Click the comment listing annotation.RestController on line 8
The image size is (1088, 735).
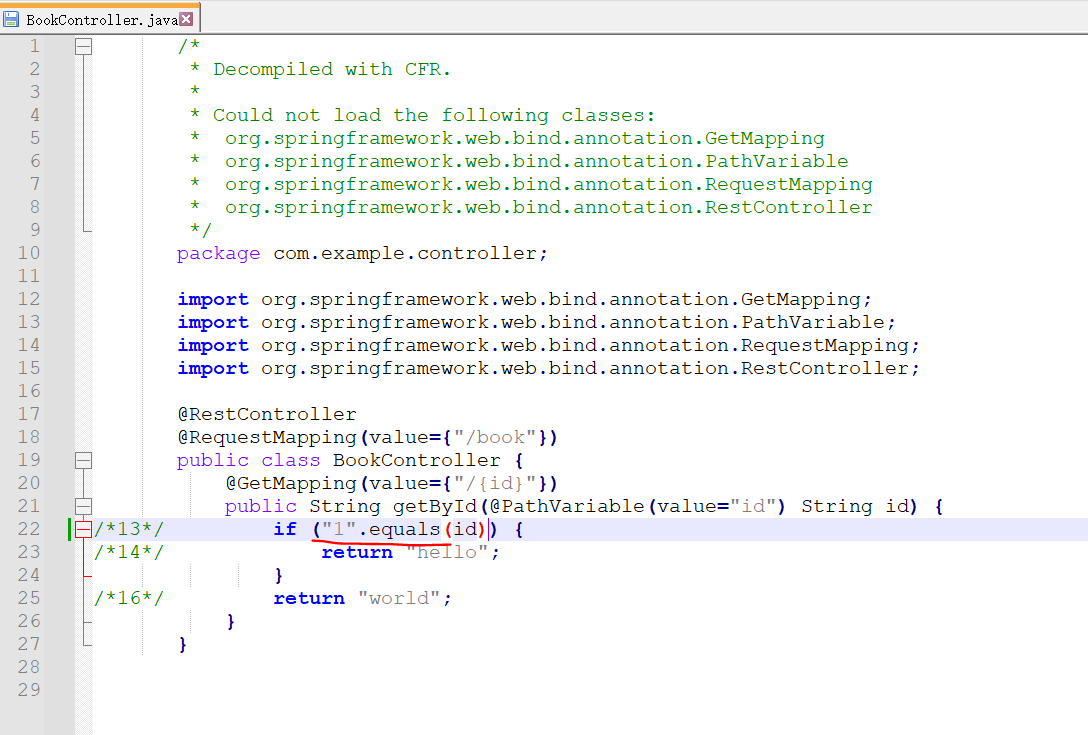[x=548, y=207]
